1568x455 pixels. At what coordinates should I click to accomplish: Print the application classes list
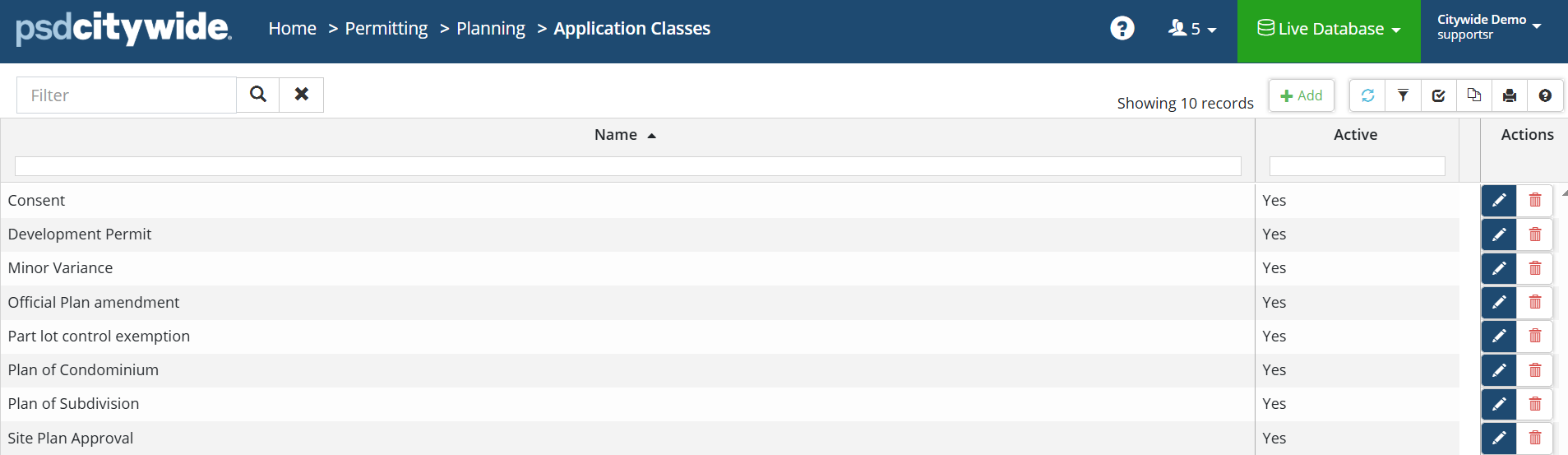pos(1509,95)
